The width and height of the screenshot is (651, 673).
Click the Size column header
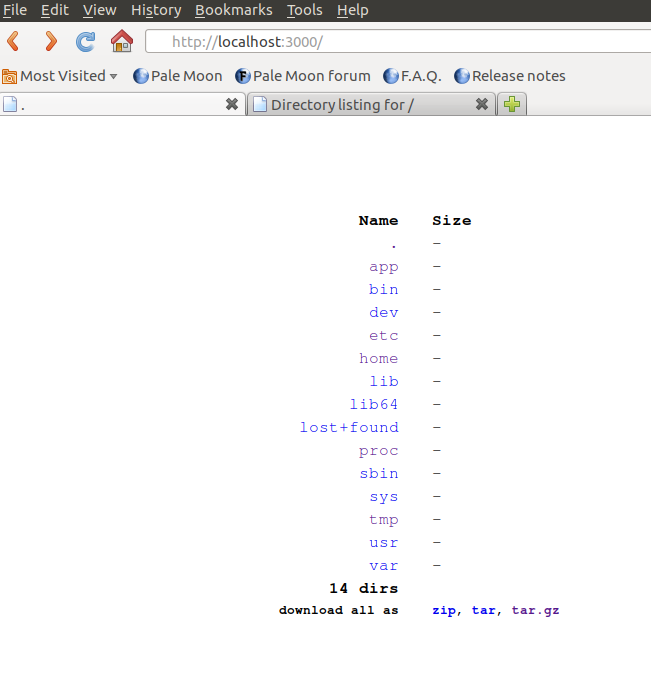pos(452,221)
